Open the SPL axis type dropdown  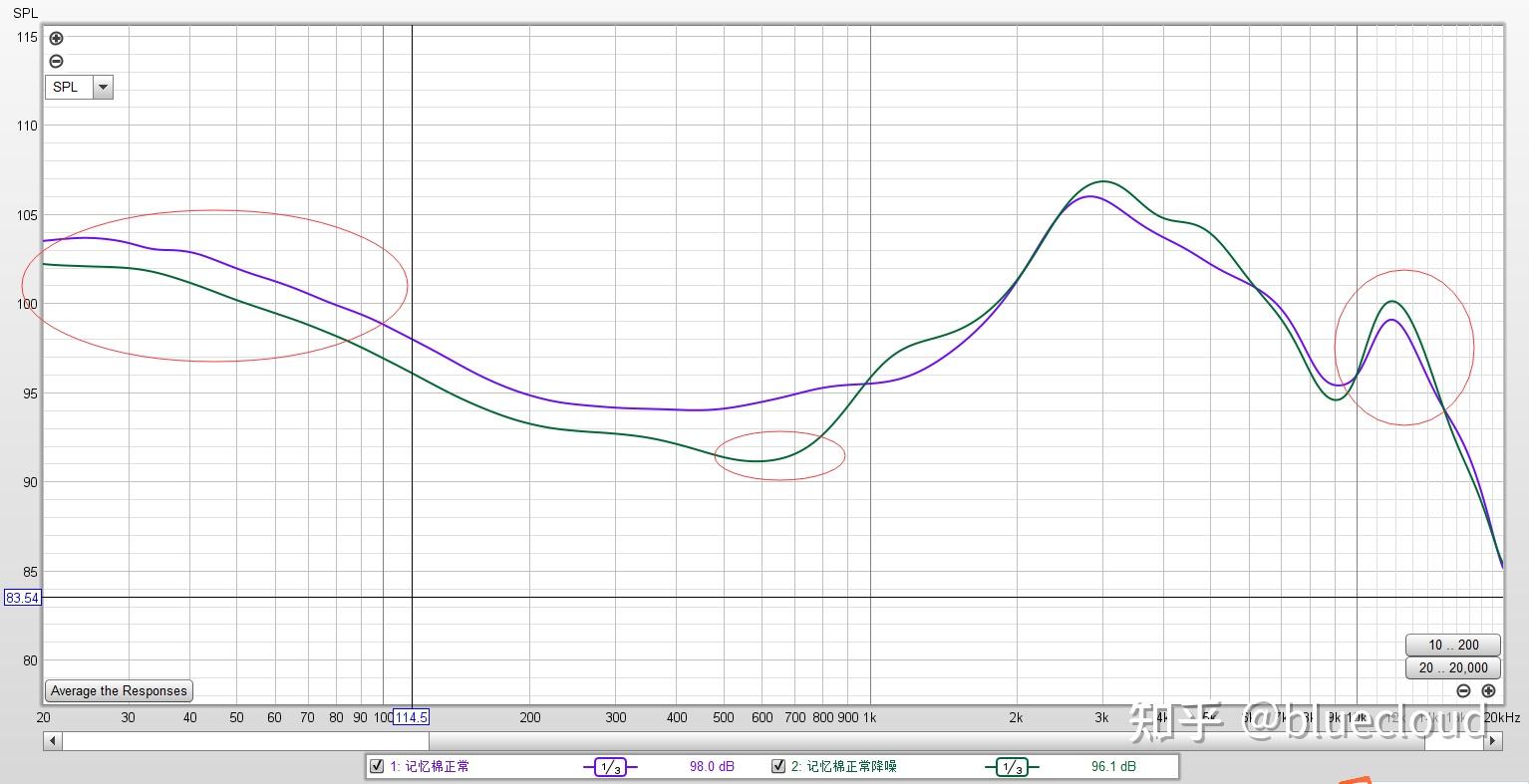pyautogui.click(x=79, y=87)
